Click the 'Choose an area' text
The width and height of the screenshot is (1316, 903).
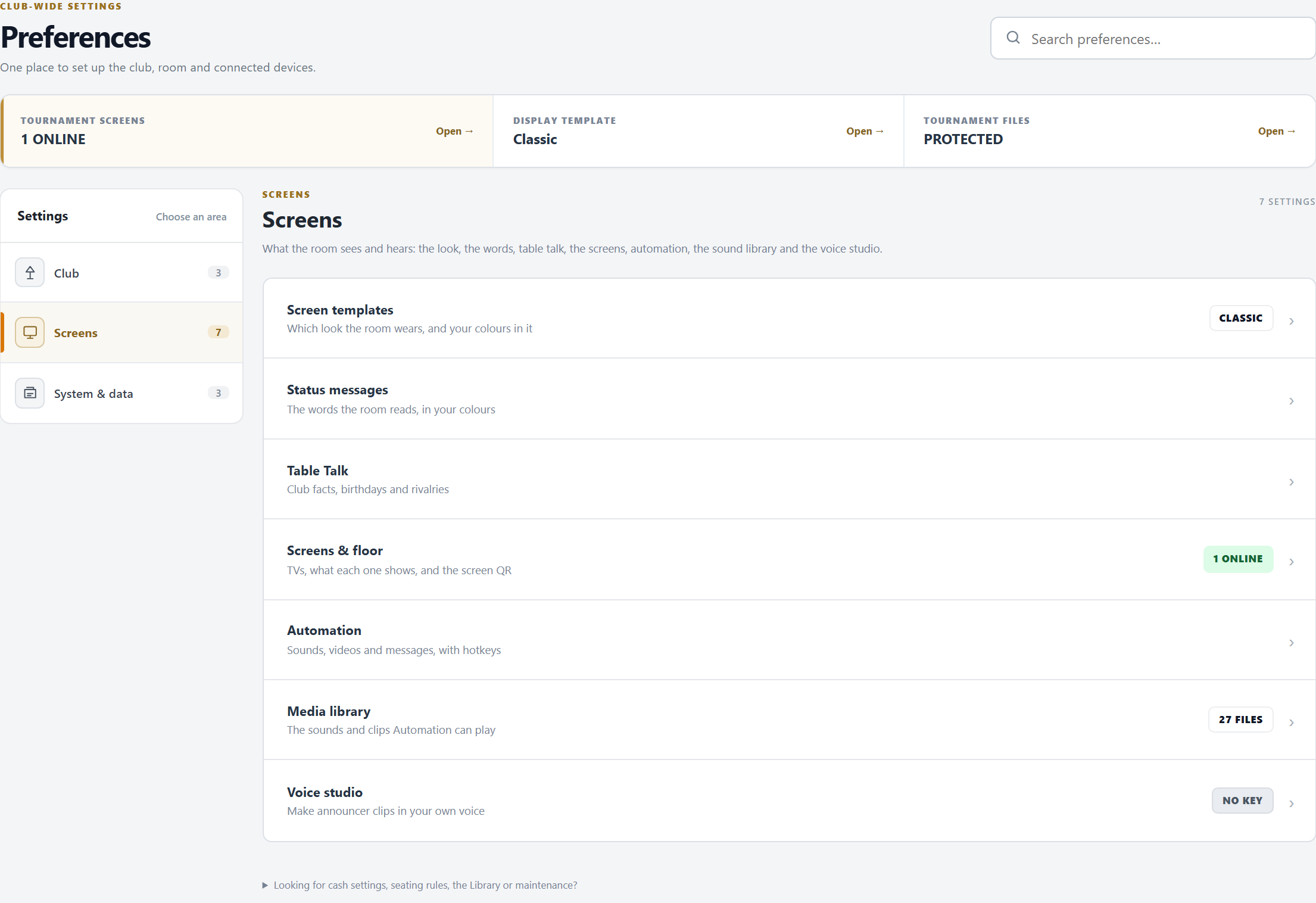click(191, 217)
